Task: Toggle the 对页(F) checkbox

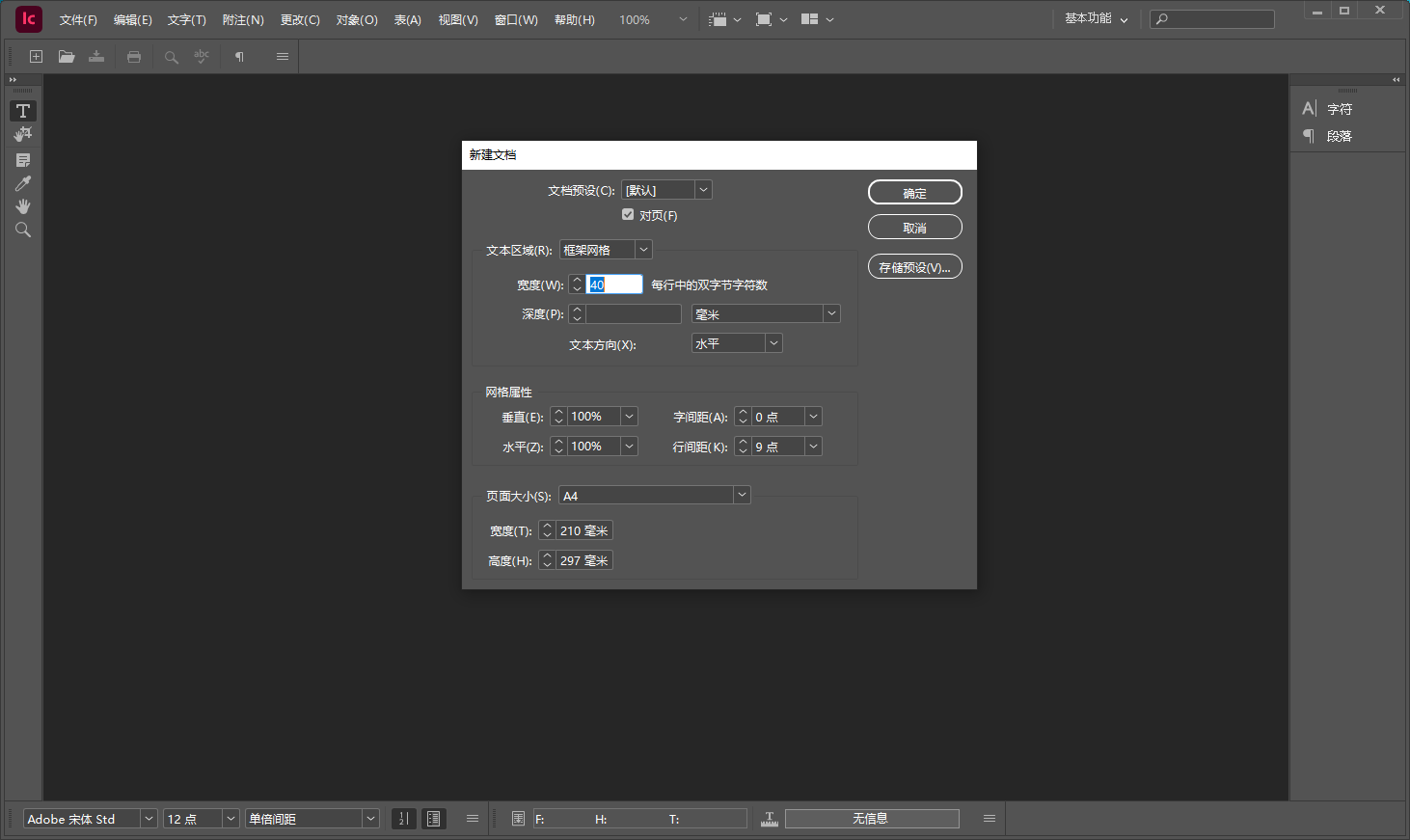Action: tap(628, 215)
